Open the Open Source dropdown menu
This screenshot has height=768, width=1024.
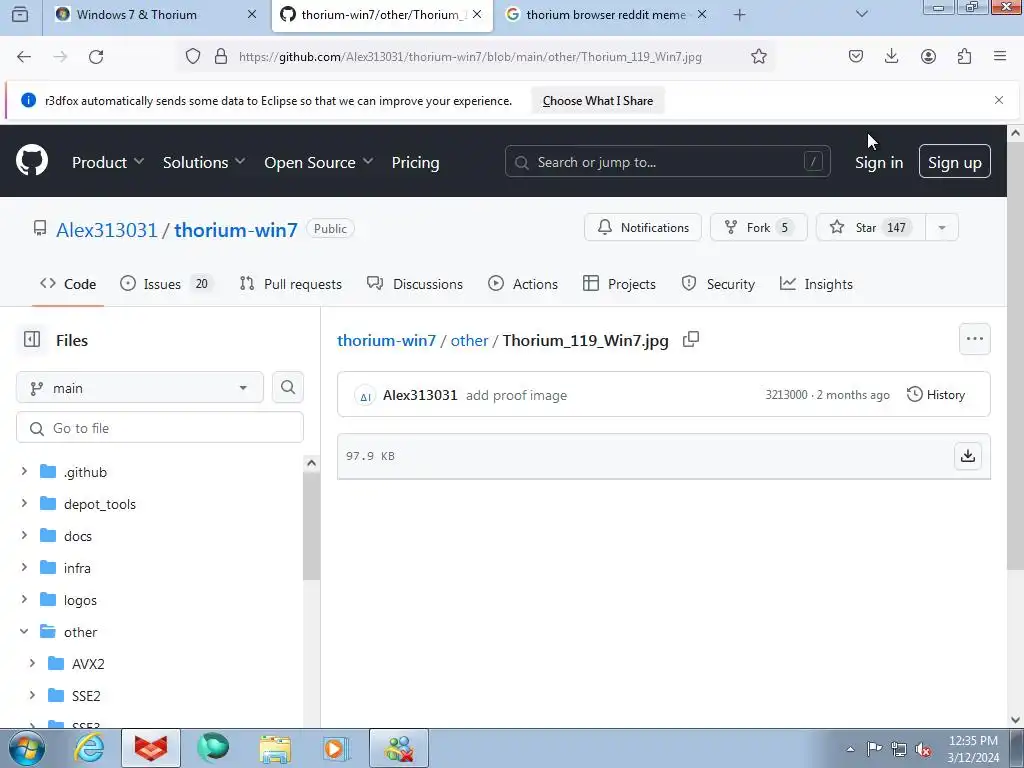click(319, 162)
